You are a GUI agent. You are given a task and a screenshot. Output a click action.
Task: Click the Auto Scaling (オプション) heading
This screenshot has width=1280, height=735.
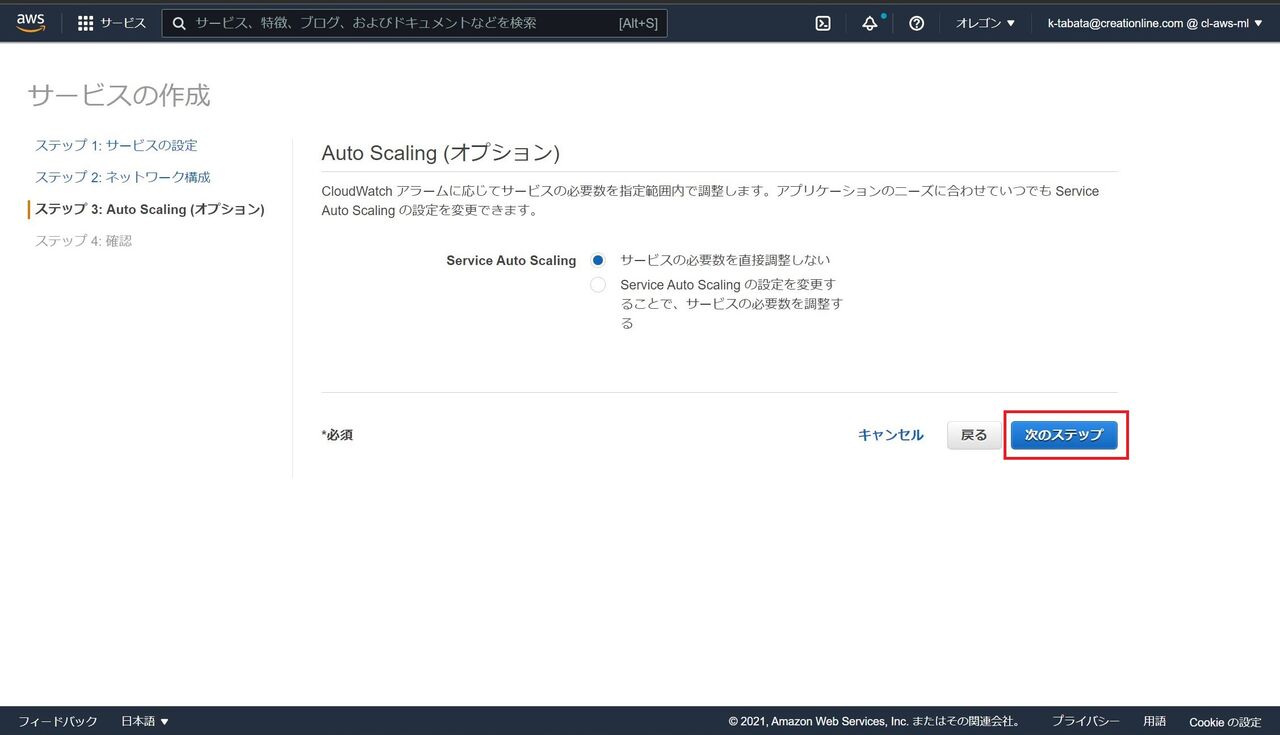coord(440,153)
